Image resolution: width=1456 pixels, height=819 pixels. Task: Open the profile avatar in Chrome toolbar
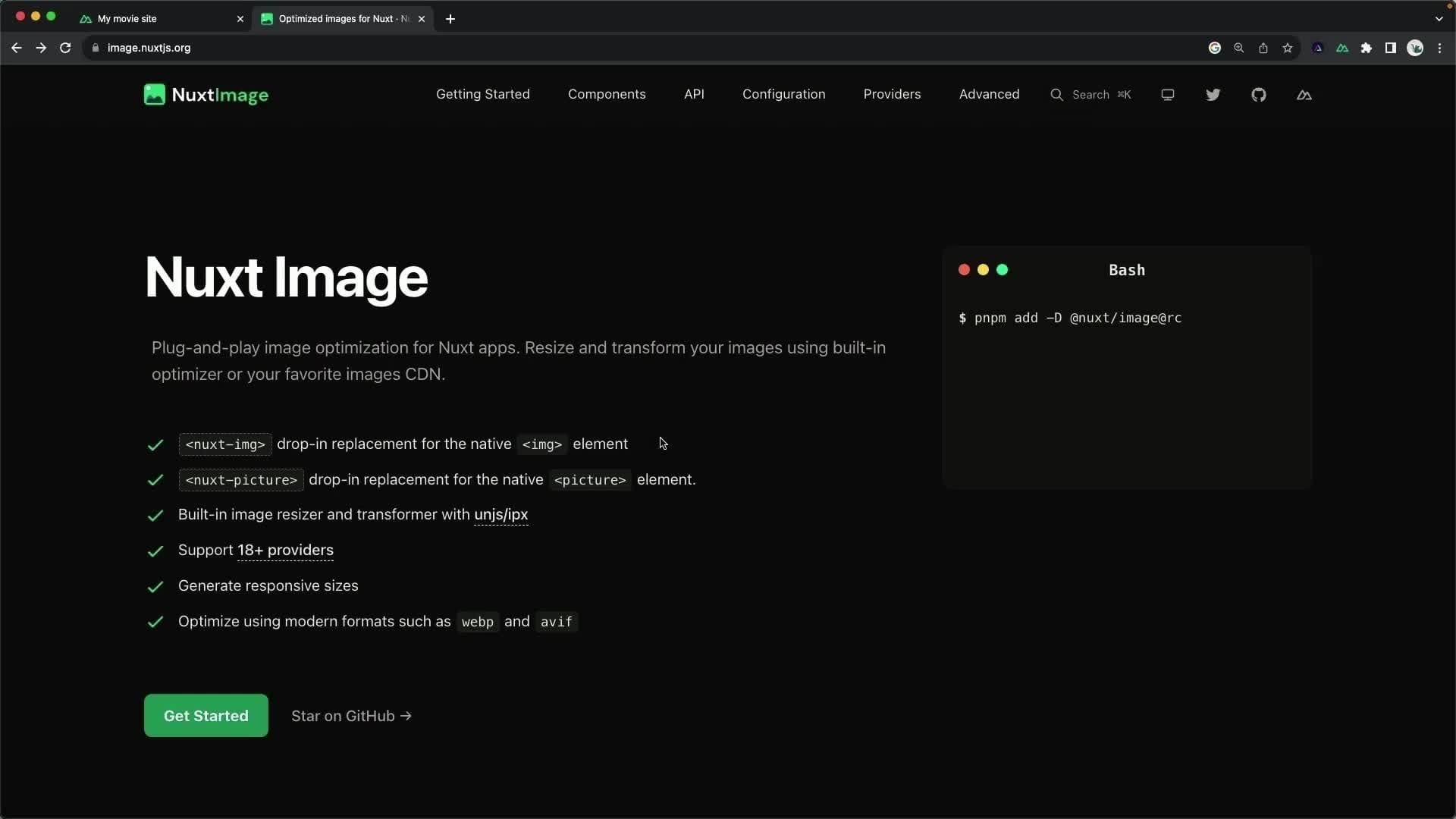[1415, 48]
